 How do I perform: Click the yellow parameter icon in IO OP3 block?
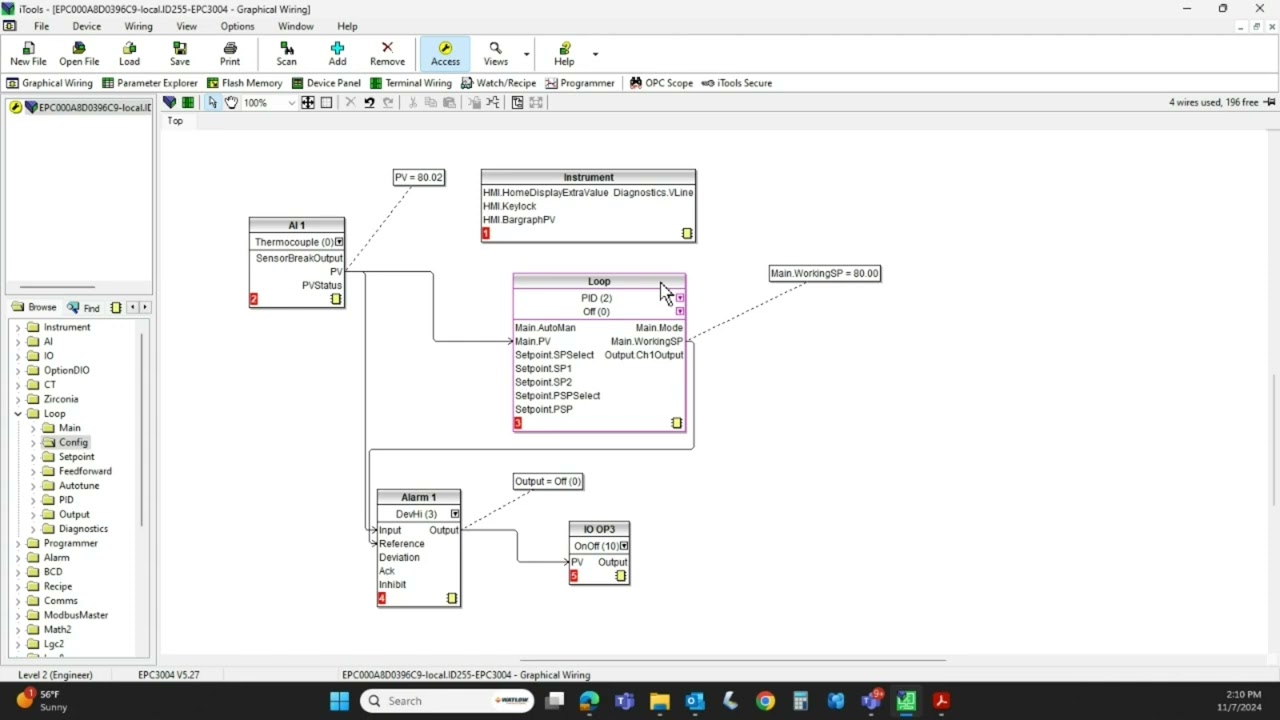[x=621, y=576]
